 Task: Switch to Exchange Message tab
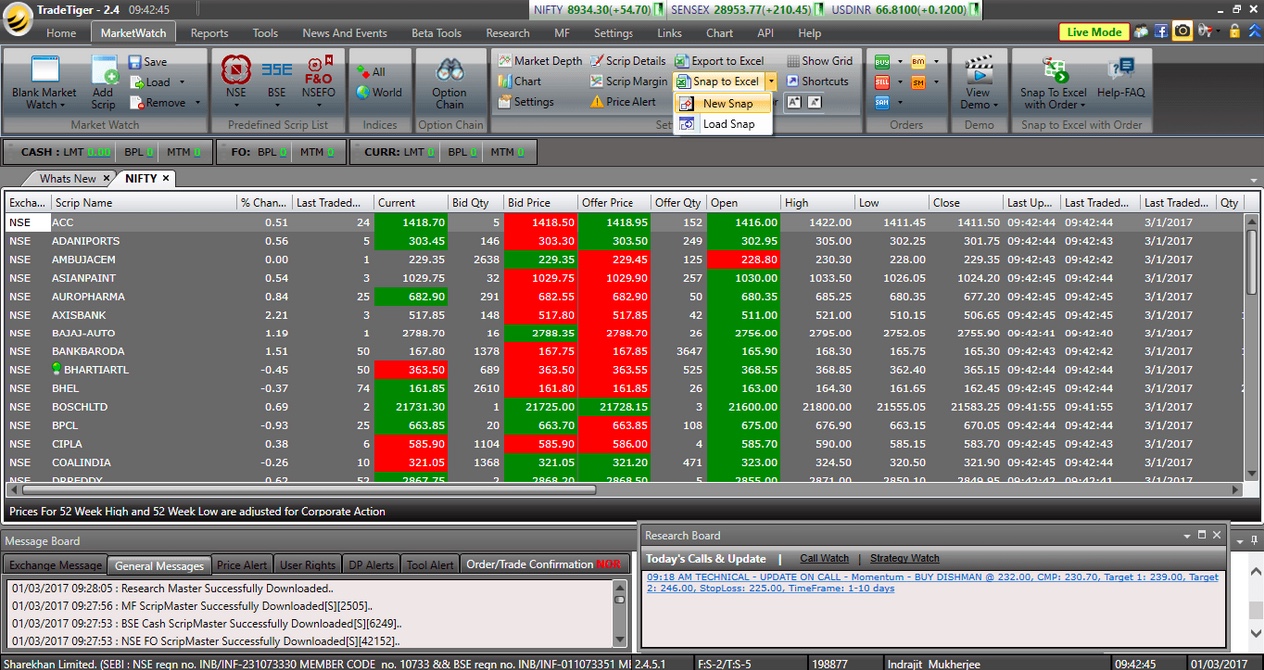(56, 565)
